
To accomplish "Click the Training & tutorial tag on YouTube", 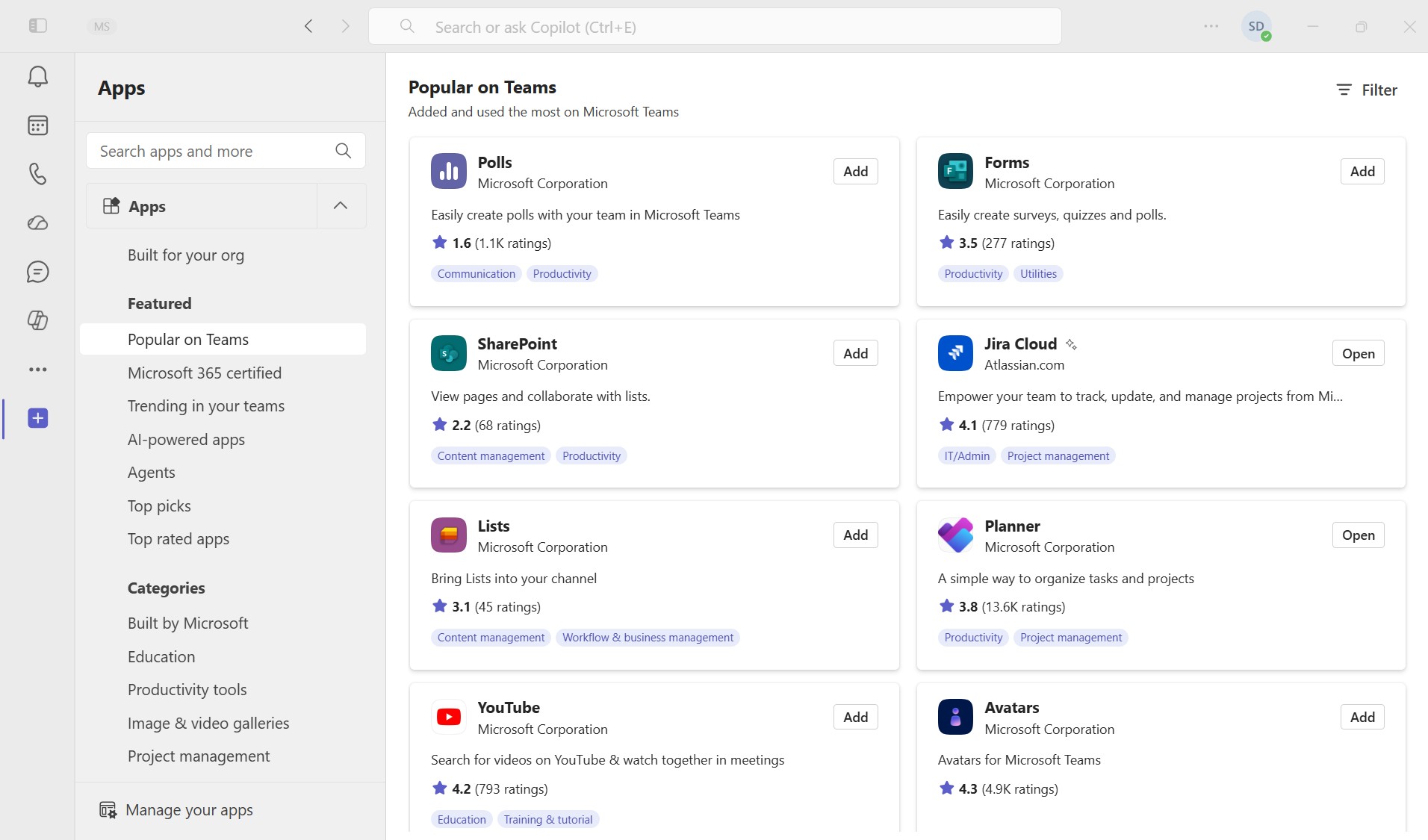I will 547,820.
